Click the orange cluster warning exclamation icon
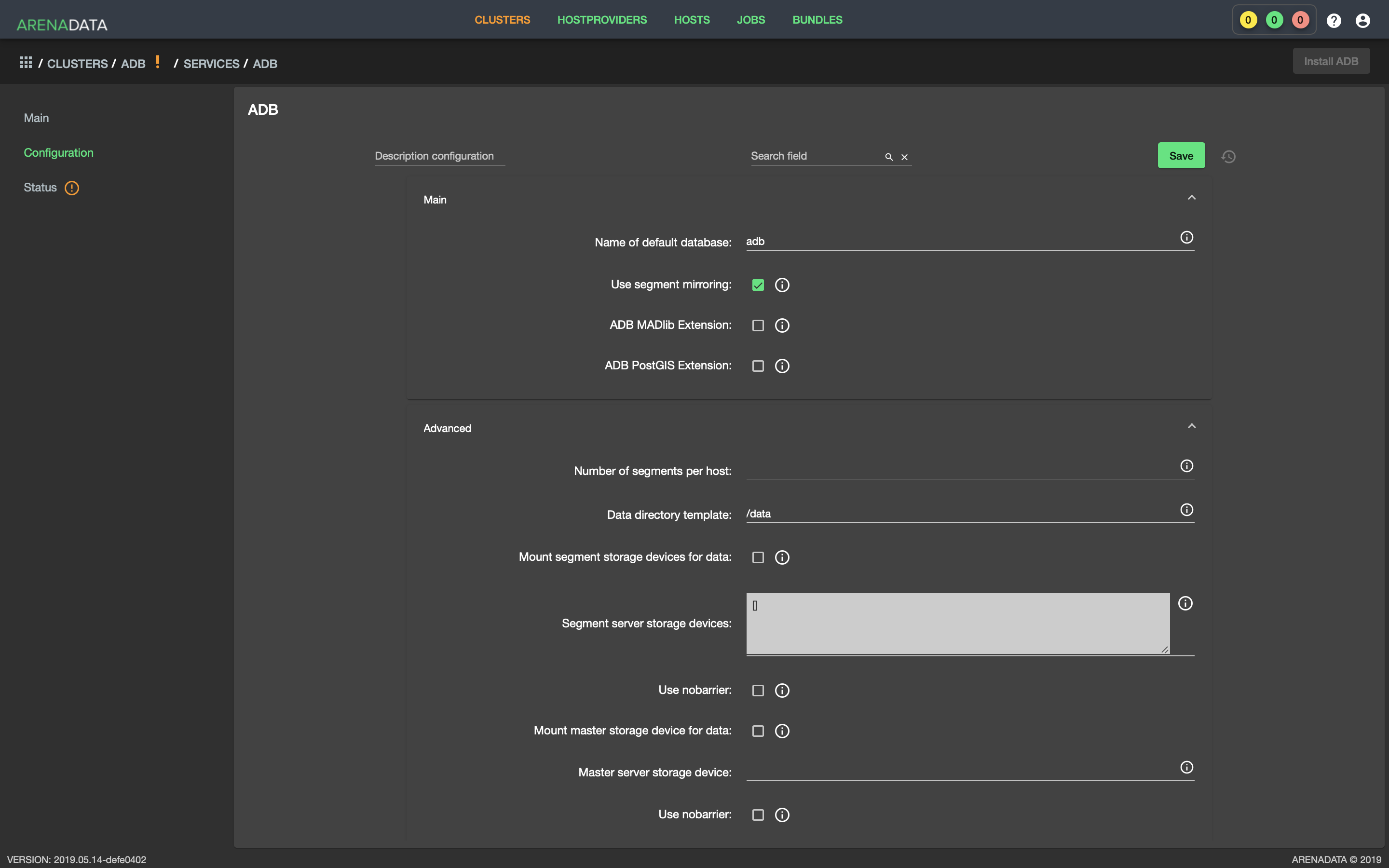The image size is (1389, 868). 157,62
